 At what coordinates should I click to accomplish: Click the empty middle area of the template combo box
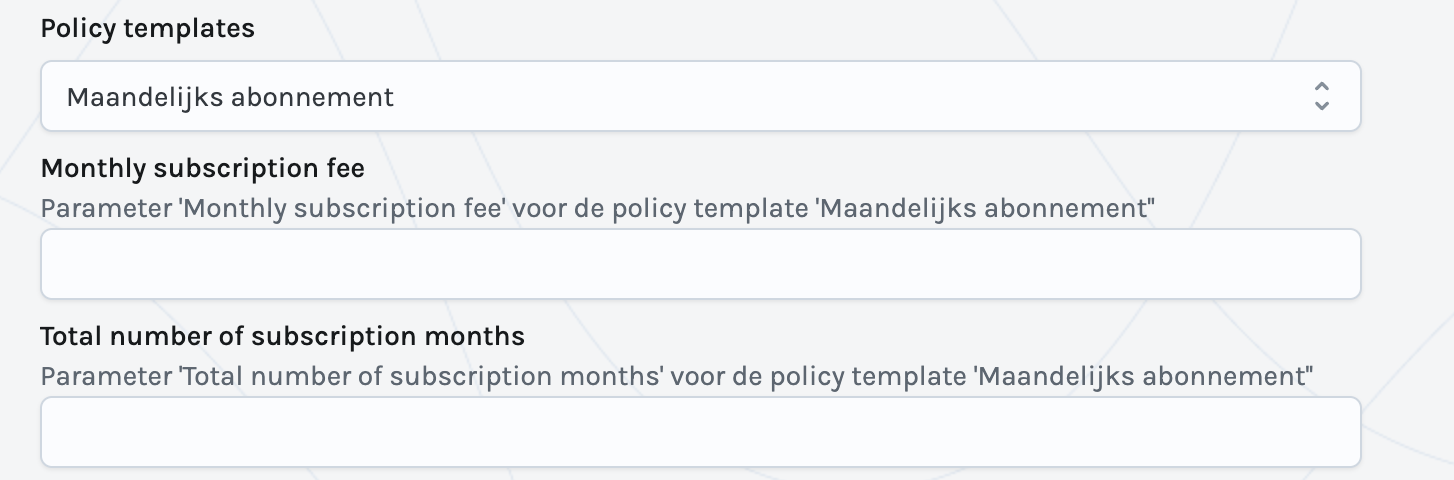coord(800,96)
